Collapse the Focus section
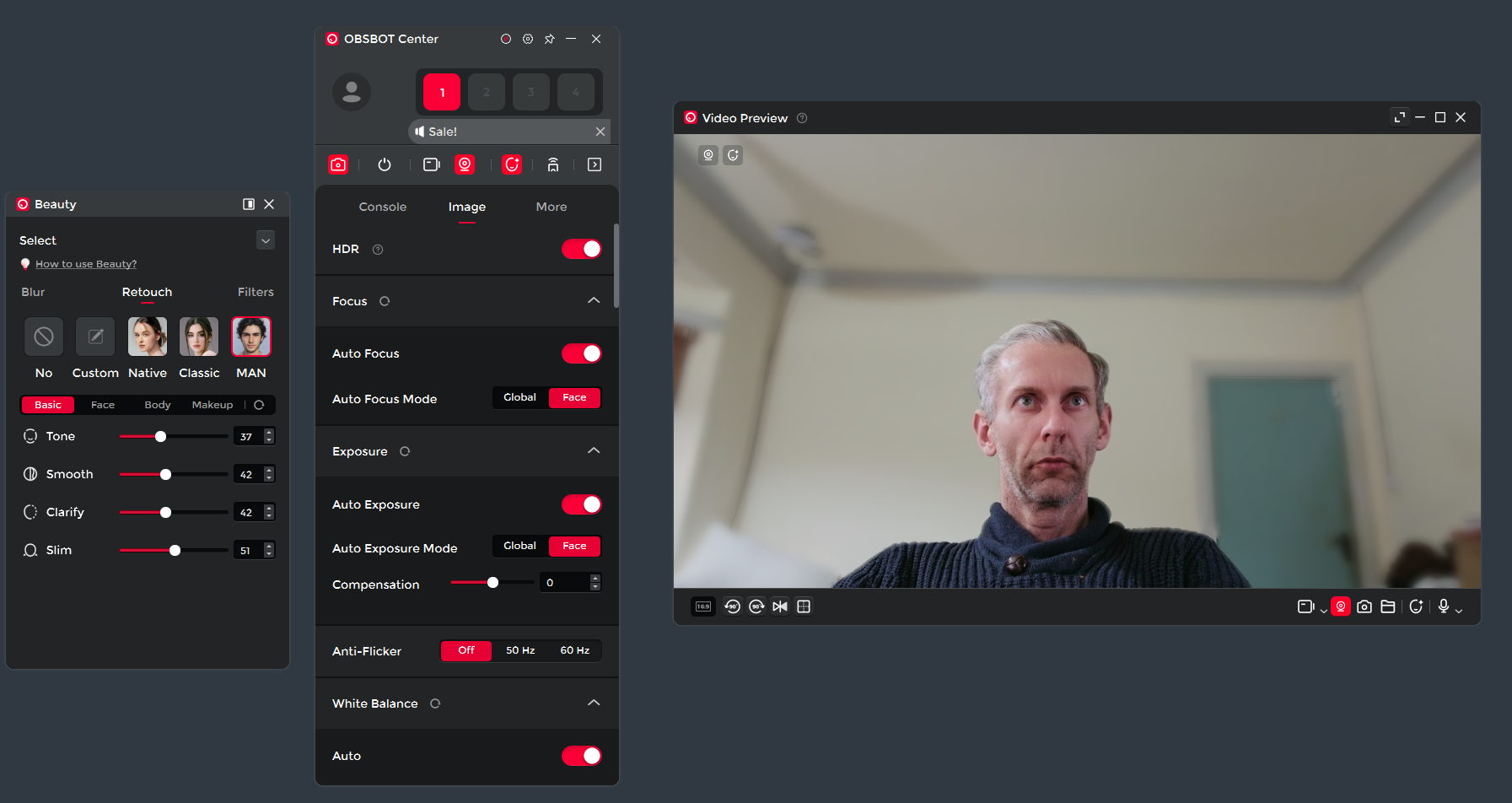 coord(594,301)
